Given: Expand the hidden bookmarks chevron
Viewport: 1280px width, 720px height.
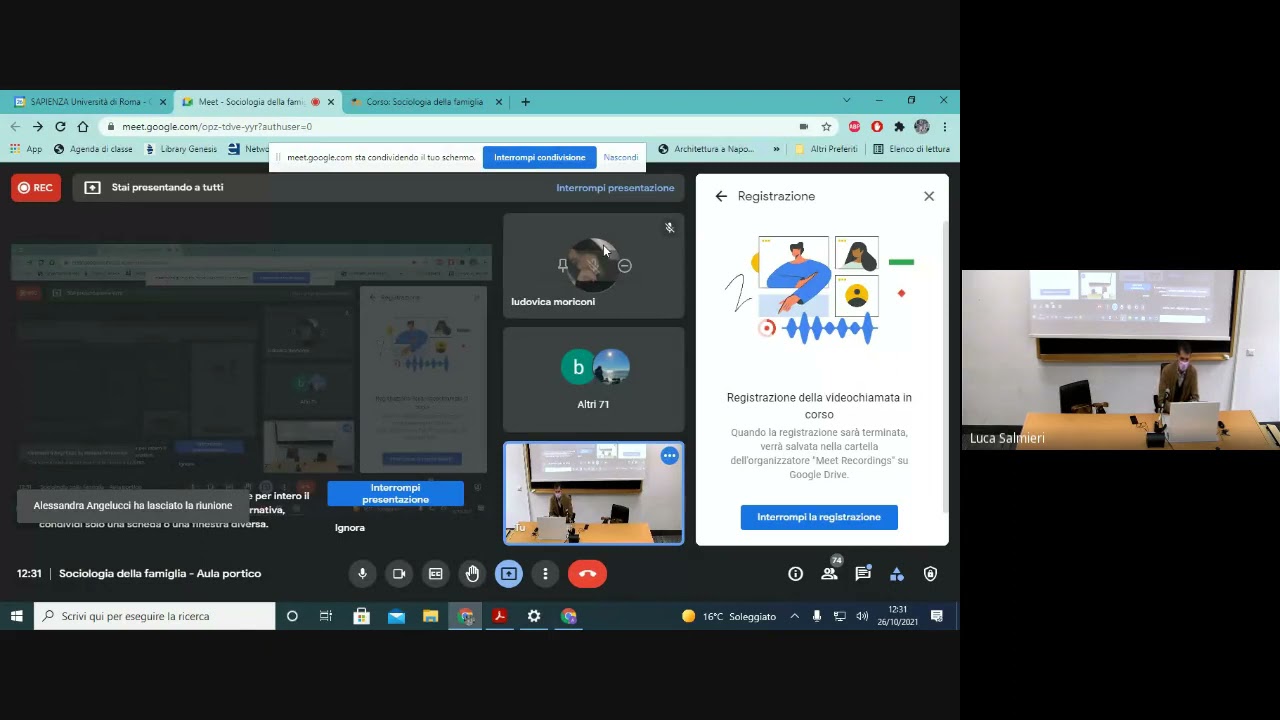Looking at the screenshot, I should click(x=776, y=149).
